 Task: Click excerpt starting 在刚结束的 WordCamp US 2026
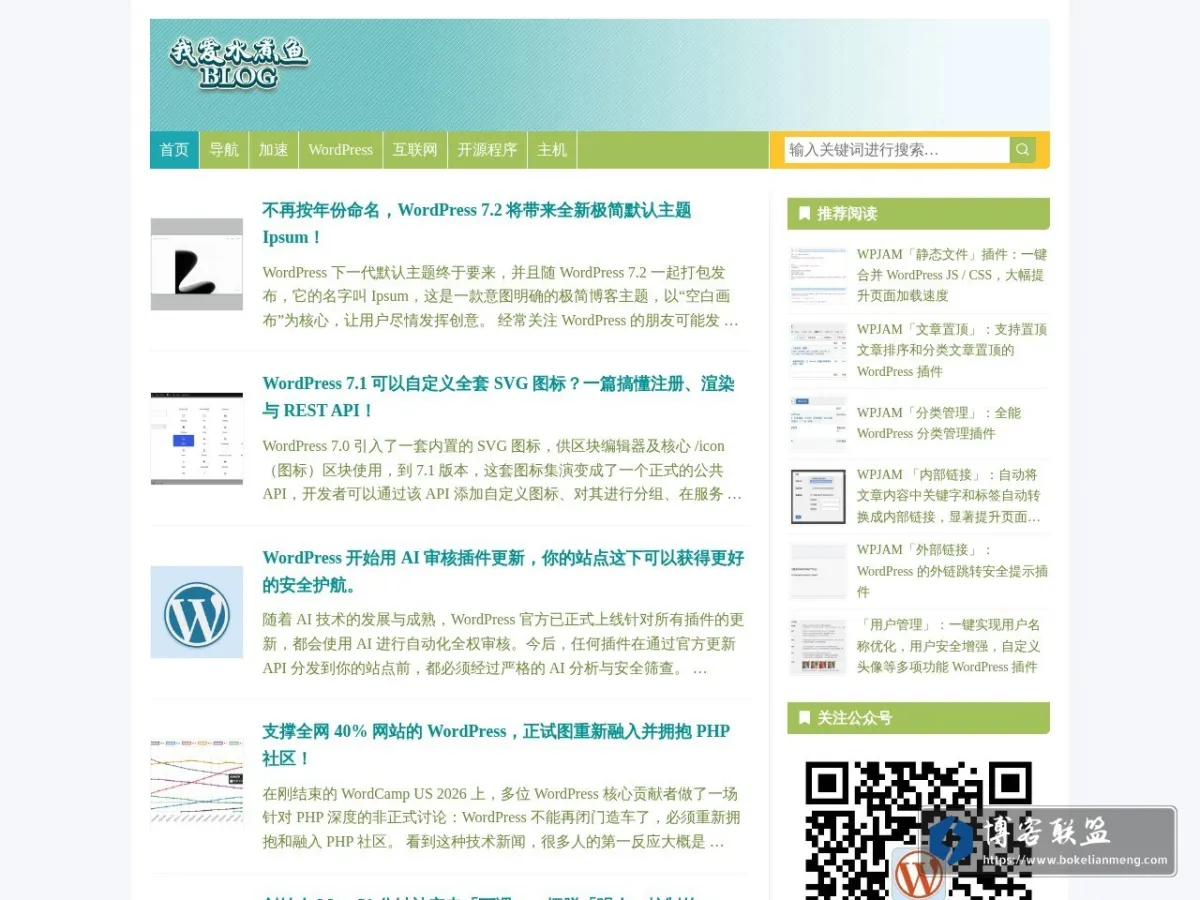pyautogui.click(x=501, y=817)
